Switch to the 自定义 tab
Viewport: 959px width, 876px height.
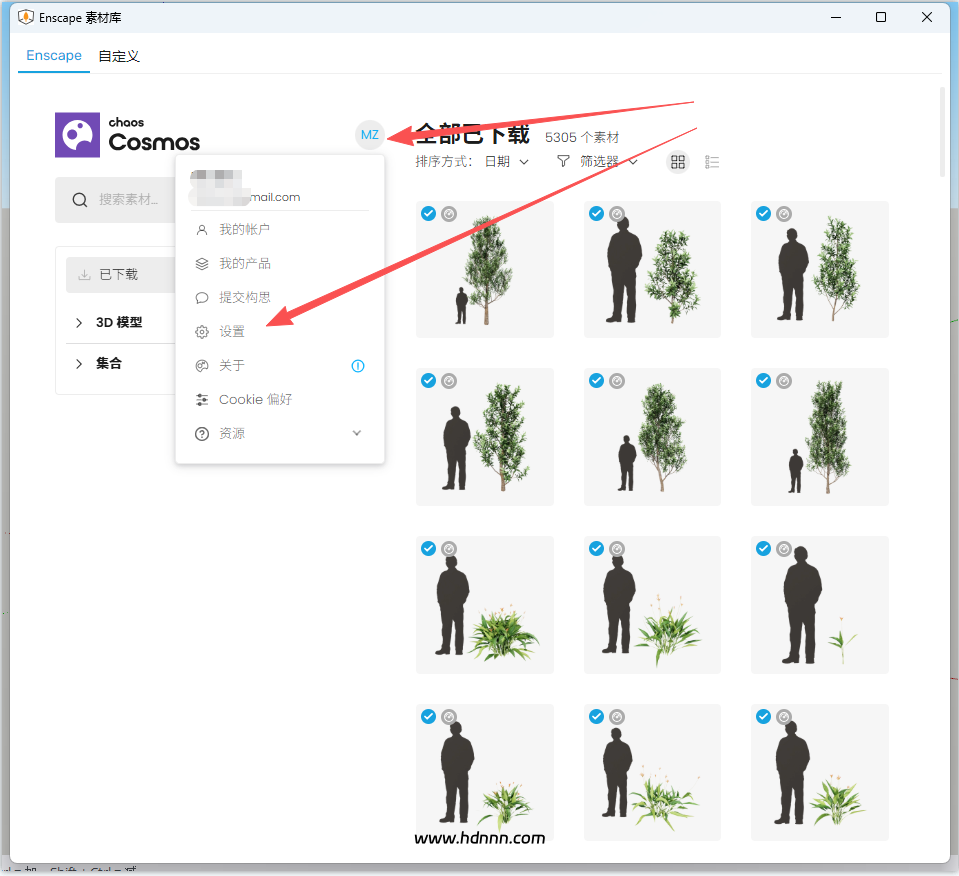[119, 56]
